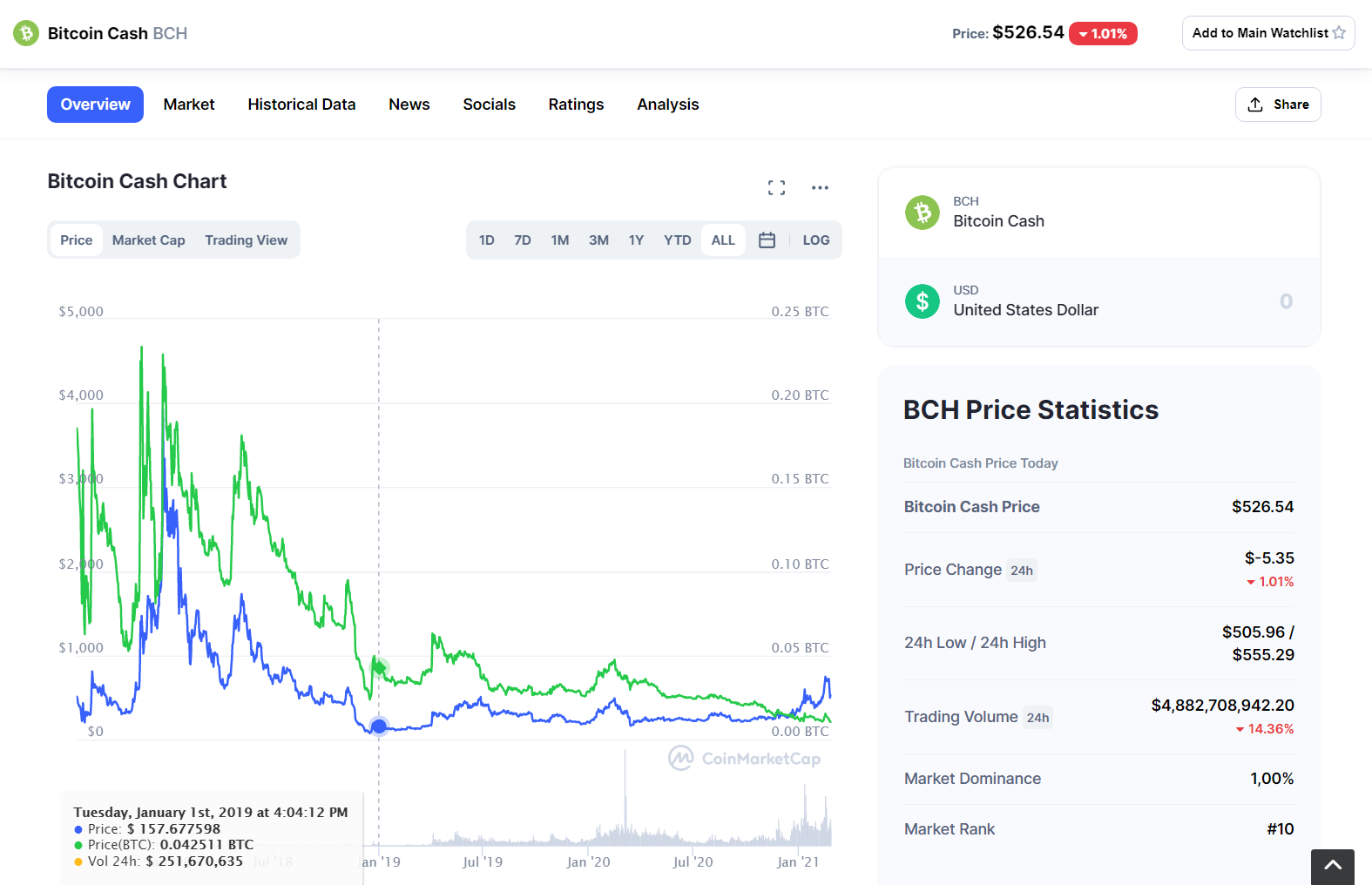Click the tooltip "Vol 24h: $ 251,670,635" line
Image resolution: width=1372 pixels, height=885 pixels.
point(159,861)
